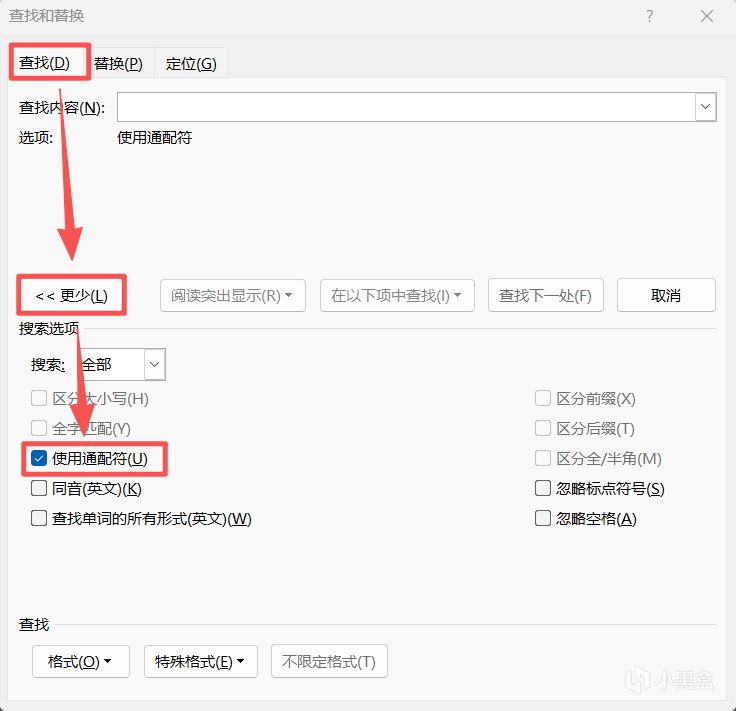Toggle 区分全/半角(M) checkbox
Viewport: 736px width, 711px height.
pos(543,458)
